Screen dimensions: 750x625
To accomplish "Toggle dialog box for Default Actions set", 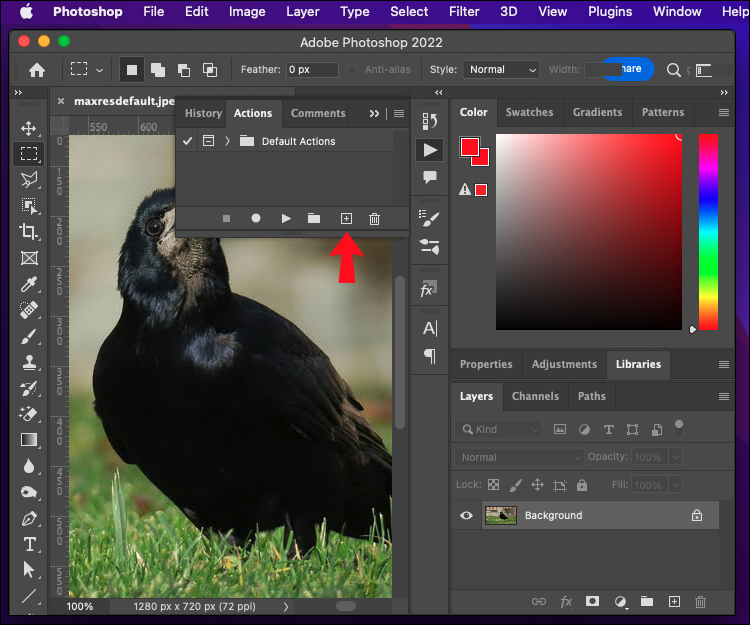I will click(x=208, y=141).
